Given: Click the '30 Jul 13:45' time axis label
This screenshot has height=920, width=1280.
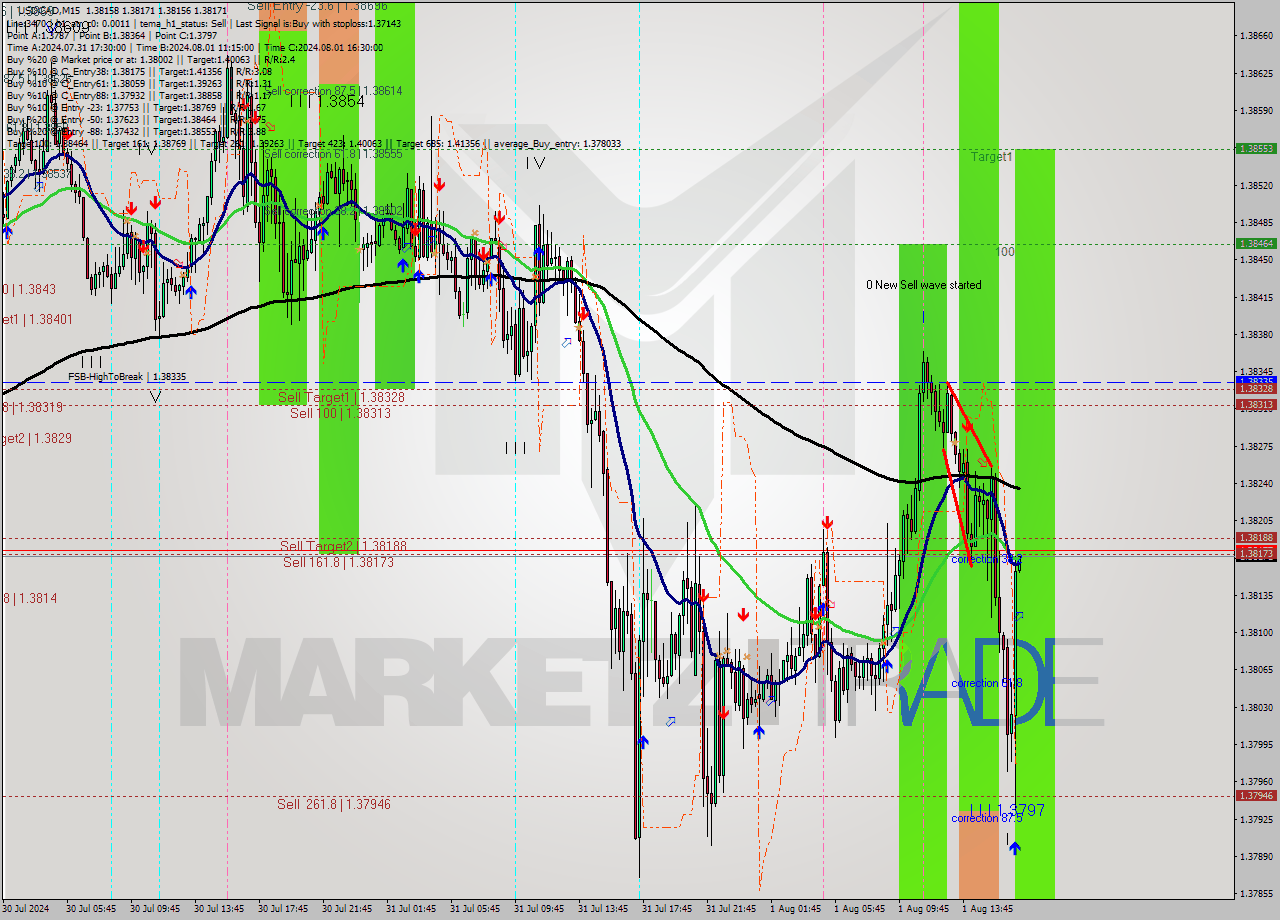Looking at the screenshot, I should (x=219, y=909).
